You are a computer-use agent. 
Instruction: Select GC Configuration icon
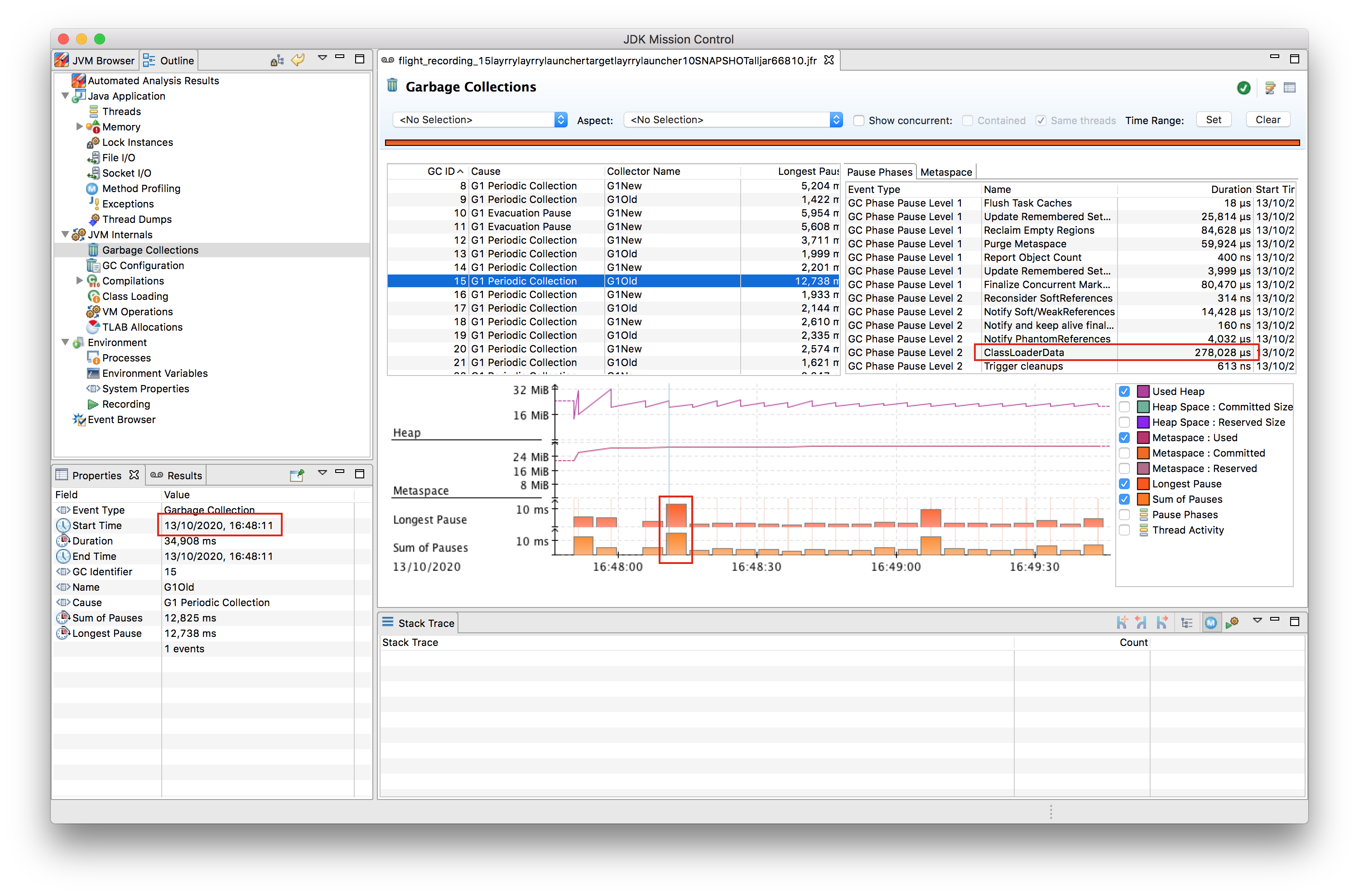pyautogui.click(x=92, y=266)
